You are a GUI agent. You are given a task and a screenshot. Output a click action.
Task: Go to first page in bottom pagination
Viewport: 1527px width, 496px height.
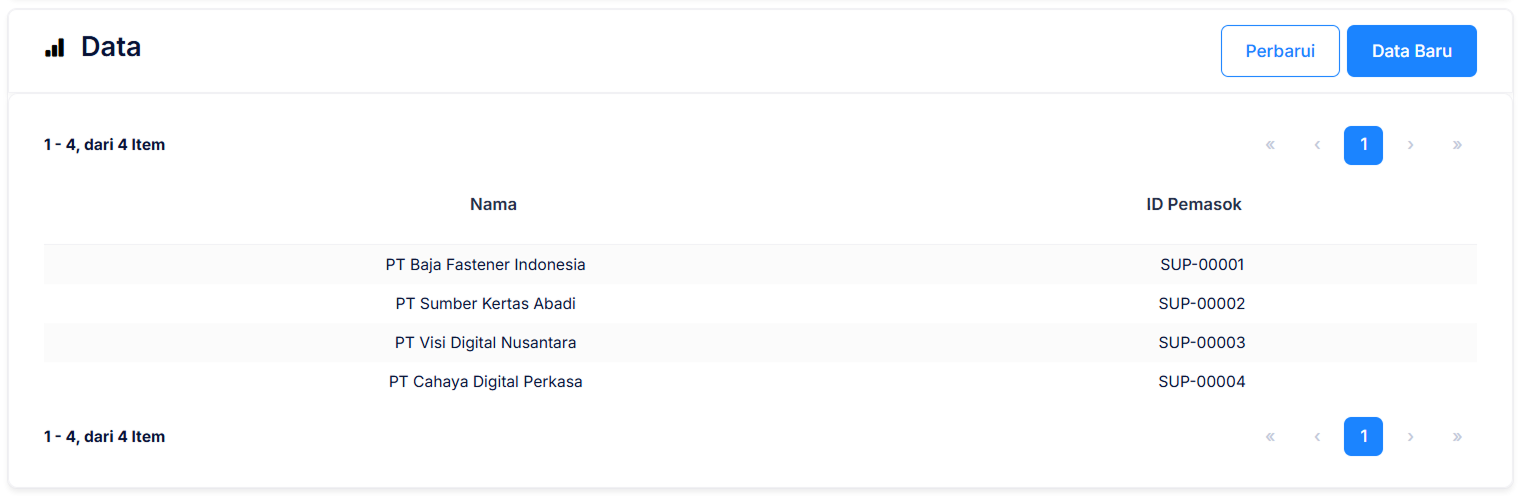point(1270,437)
